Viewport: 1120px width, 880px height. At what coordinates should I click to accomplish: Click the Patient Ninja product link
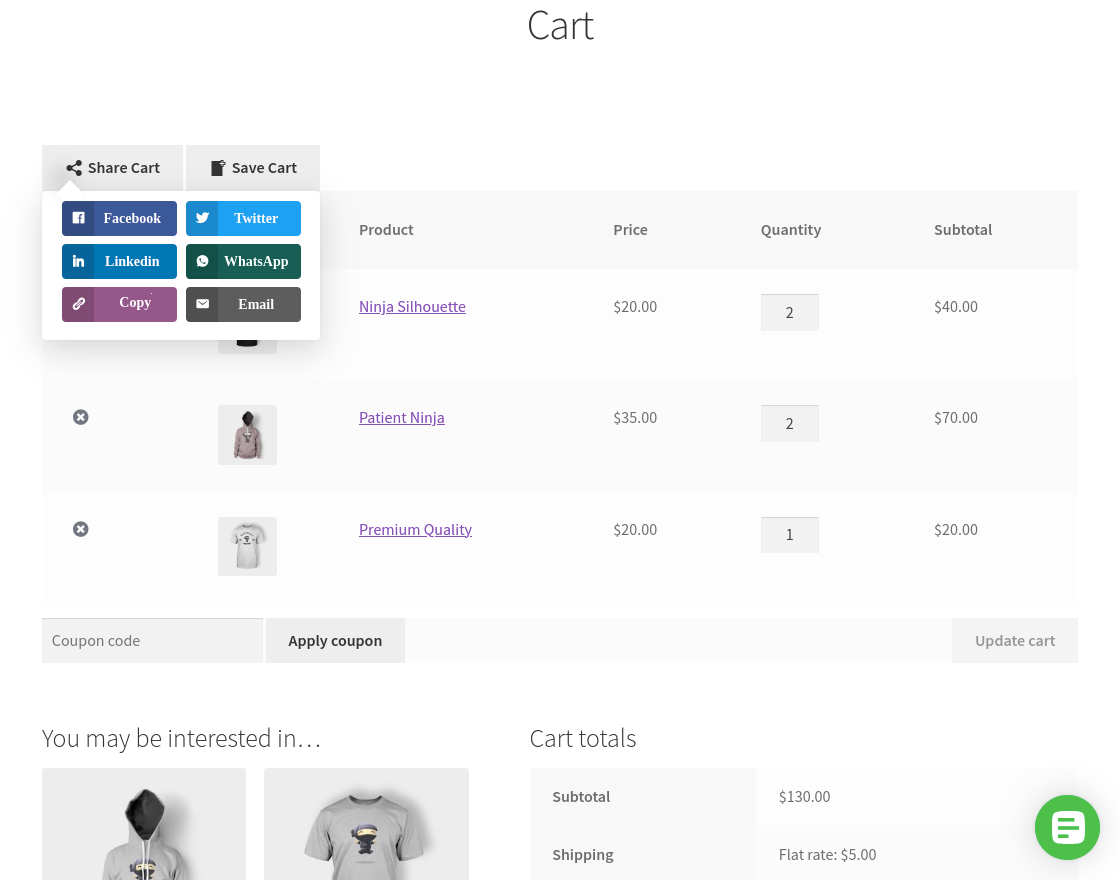pos(401,417)
